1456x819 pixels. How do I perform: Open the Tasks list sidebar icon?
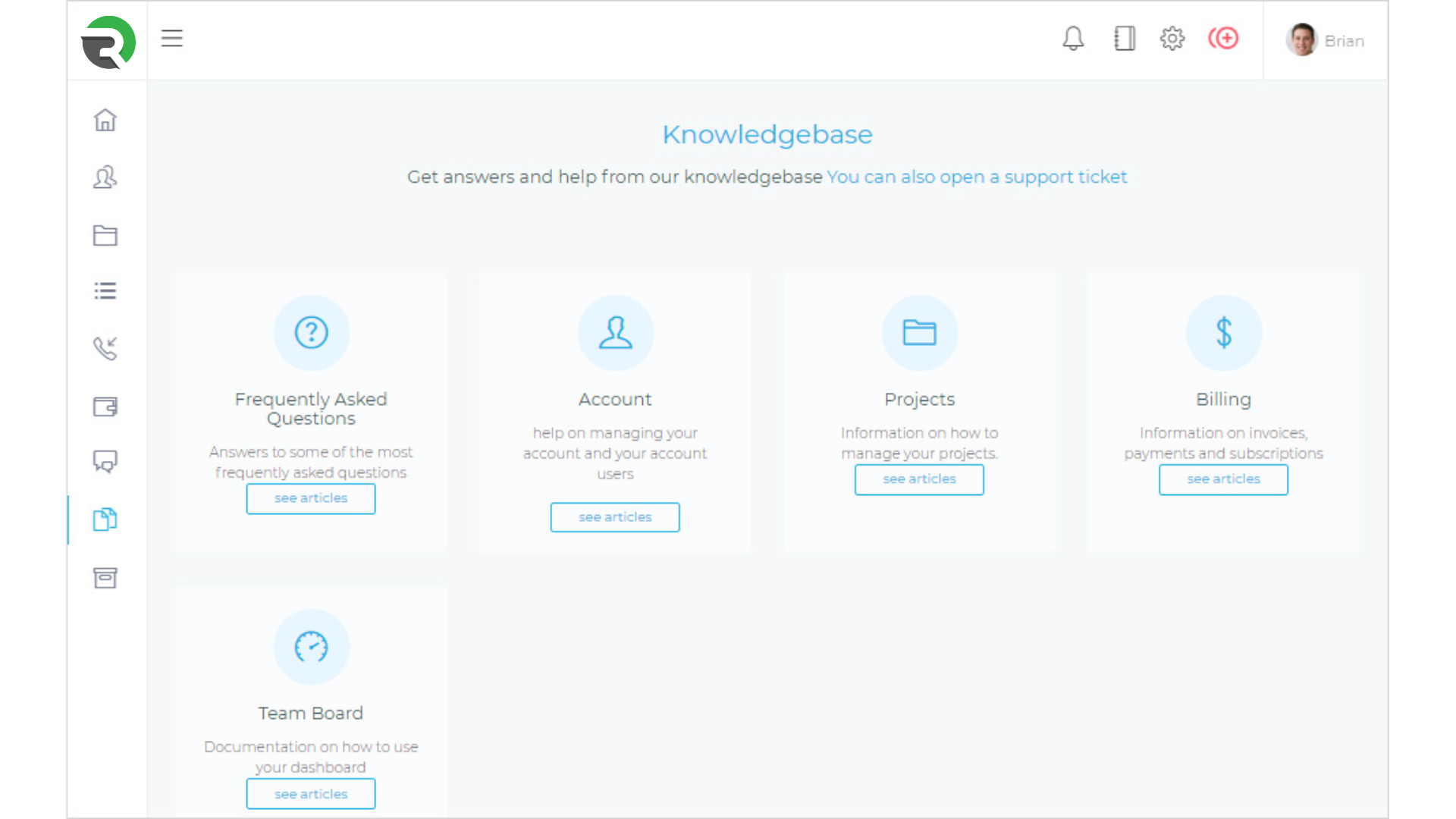(105, 291)
